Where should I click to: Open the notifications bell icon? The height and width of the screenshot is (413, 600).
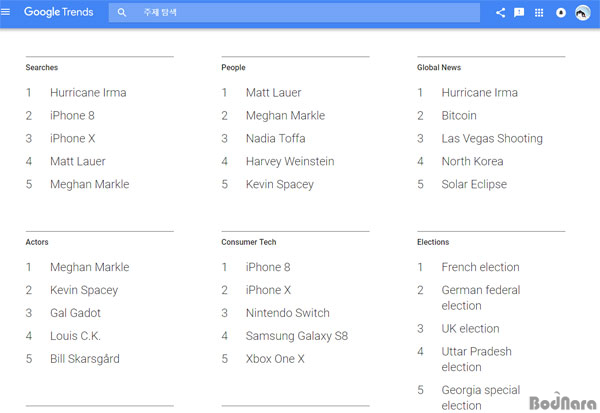561,13
